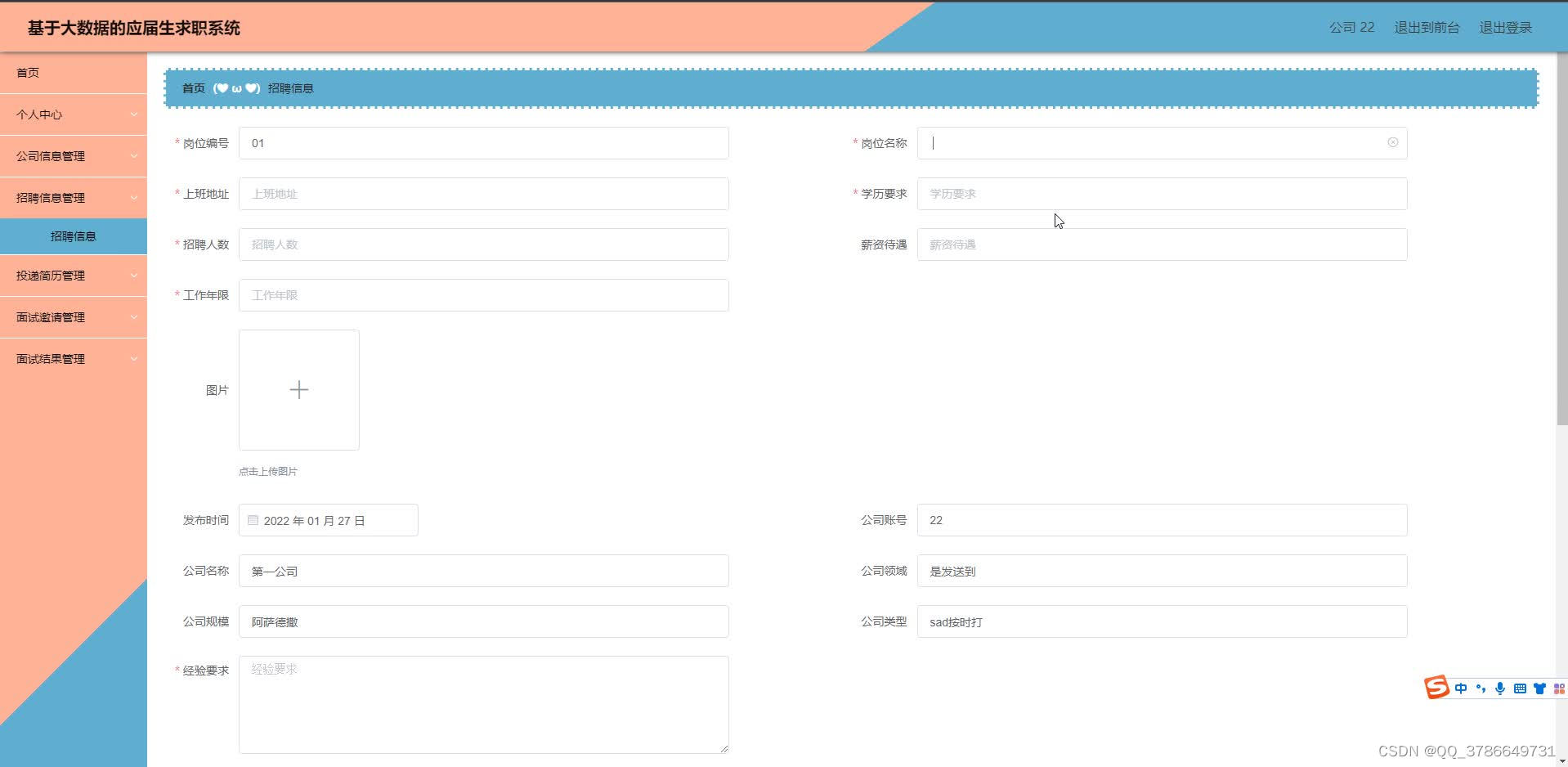Focus the 岗位名称 input field
The width and height of the screenshot is (1568, 767).
point(1162,143)
